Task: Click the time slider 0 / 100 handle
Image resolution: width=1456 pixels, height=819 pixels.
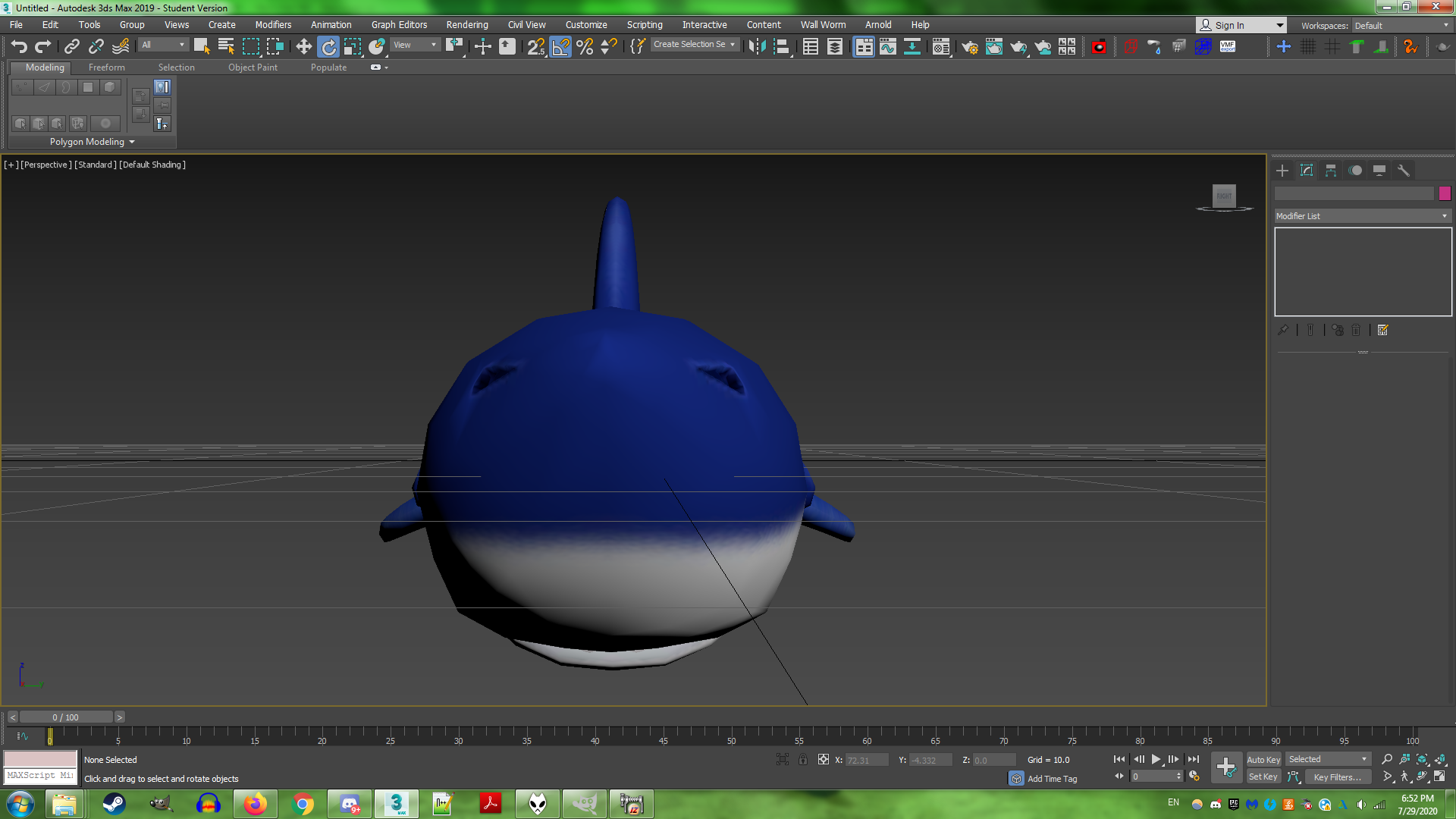Action: 66,717
